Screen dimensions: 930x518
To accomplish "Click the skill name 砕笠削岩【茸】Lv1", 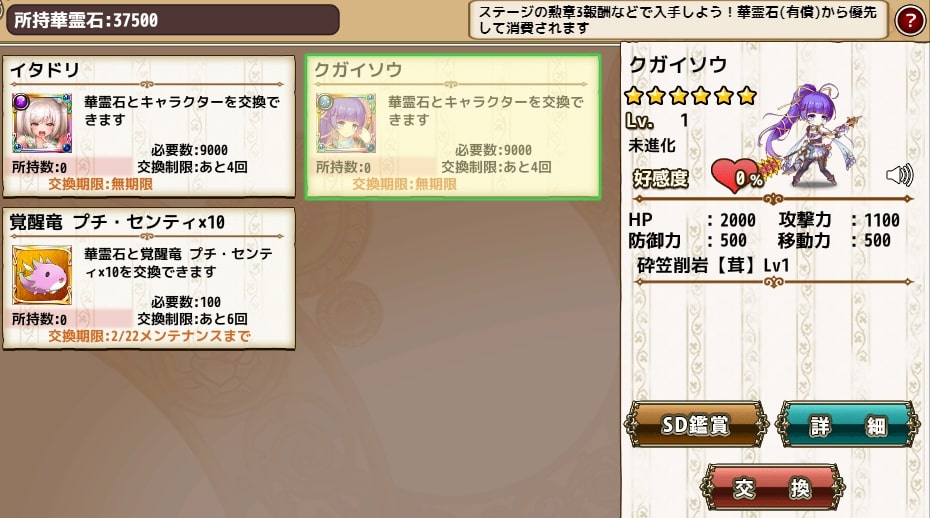I will pyautogui.click(x=713, y=265).
